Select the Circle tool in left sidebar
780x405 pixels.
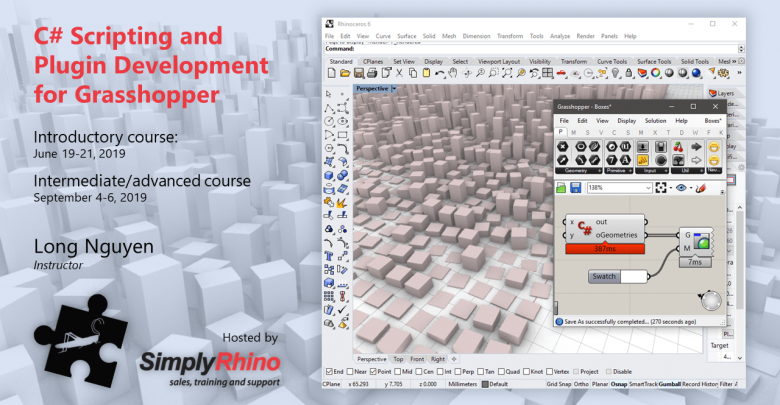point(329,121)
